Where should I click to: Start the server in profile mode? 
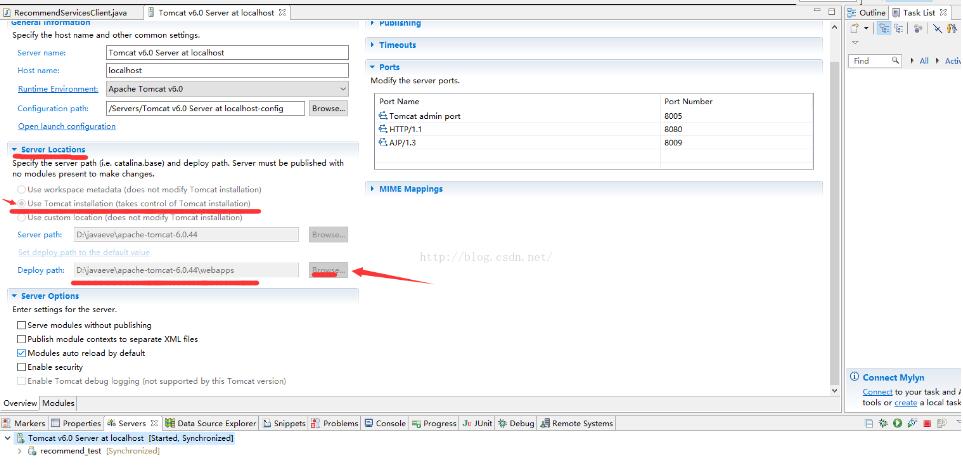912,424
